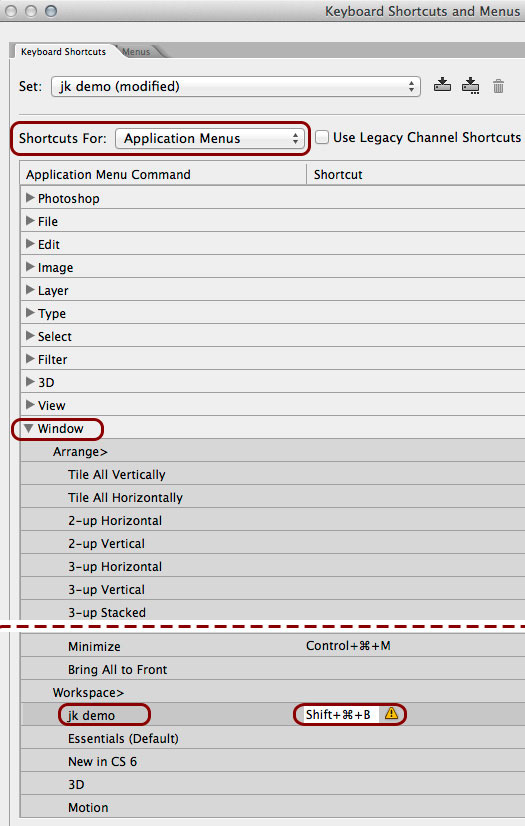Expand the 3D menu group
The width and height of the screenshot is (525, 826).
point(30,381)
